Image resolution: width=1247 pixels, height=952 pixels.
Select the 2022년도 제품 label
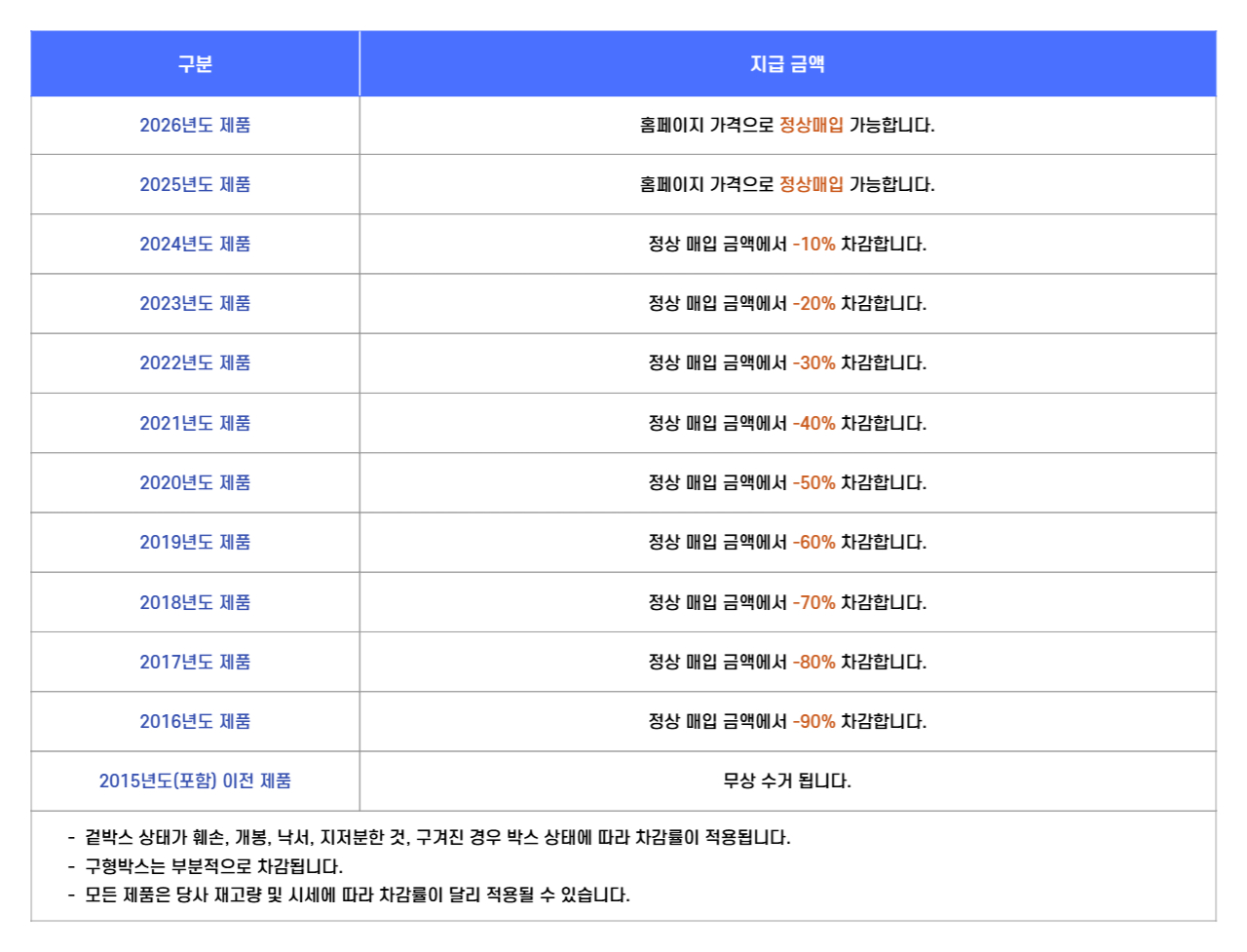coord(195,362)
